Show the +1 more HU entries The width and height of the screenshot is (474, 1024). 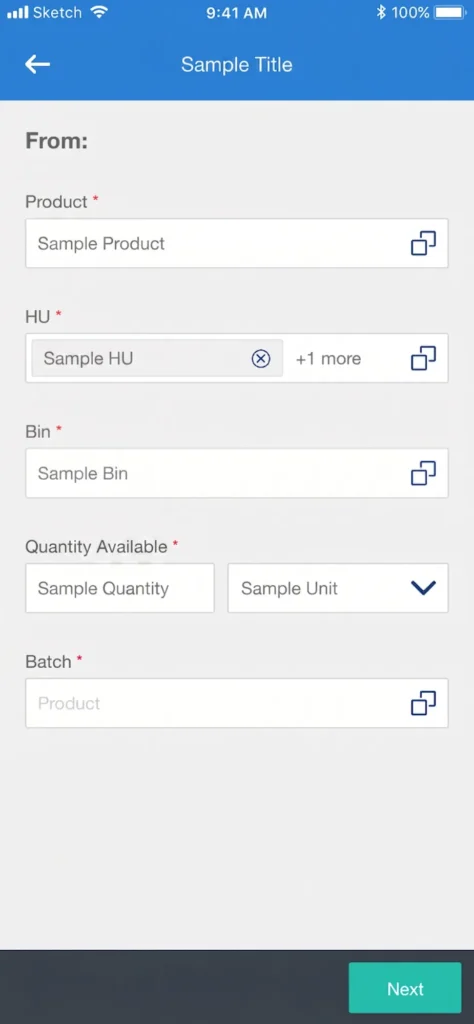point(328,359)
